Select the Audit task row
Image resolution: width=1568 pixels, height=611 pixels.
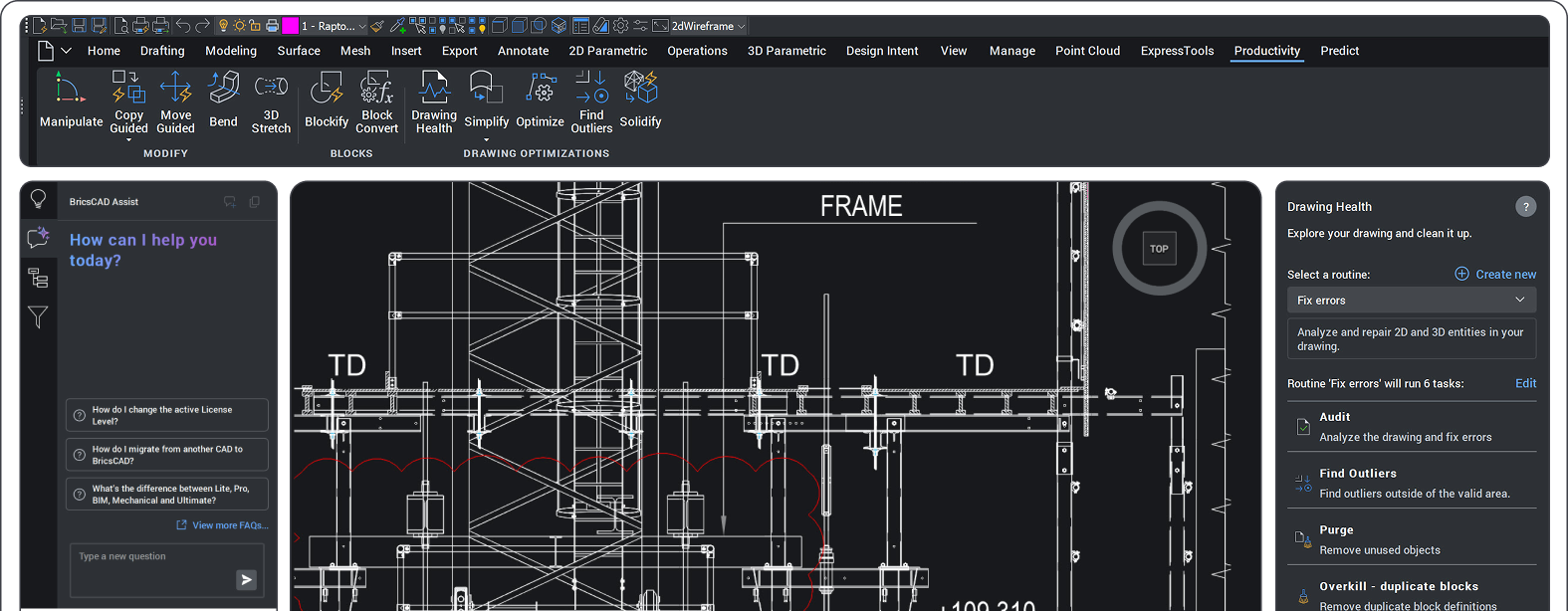[1412, 427]
